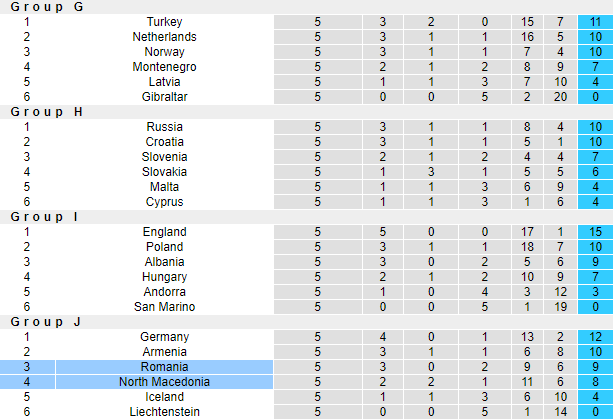Click Turkey's green 11 points cell

click(x=594, y=22)
